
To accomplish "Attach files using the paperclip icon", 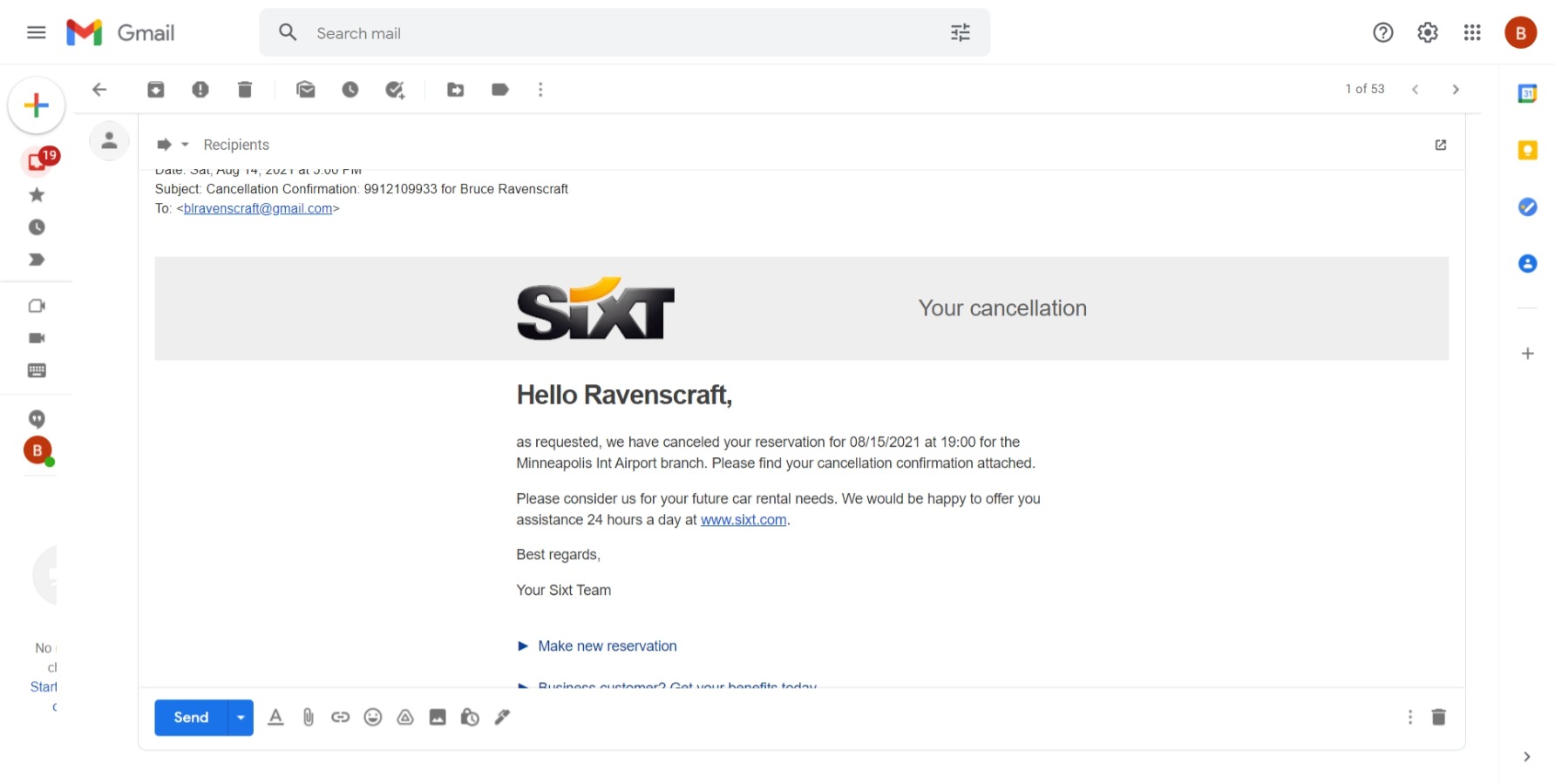I will 309,717.
